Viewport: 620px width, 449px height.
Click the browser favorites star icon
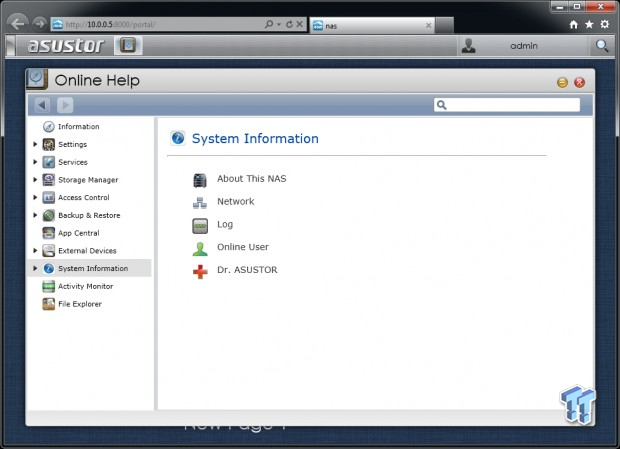[x=589, y=25]
